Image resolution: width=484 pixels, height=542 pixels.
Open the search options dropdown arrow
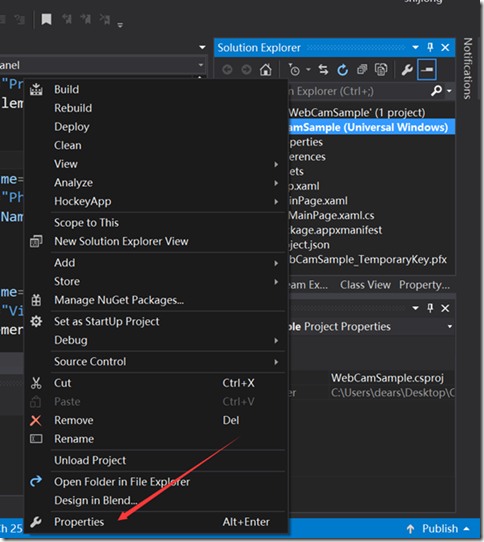(449, 91)
